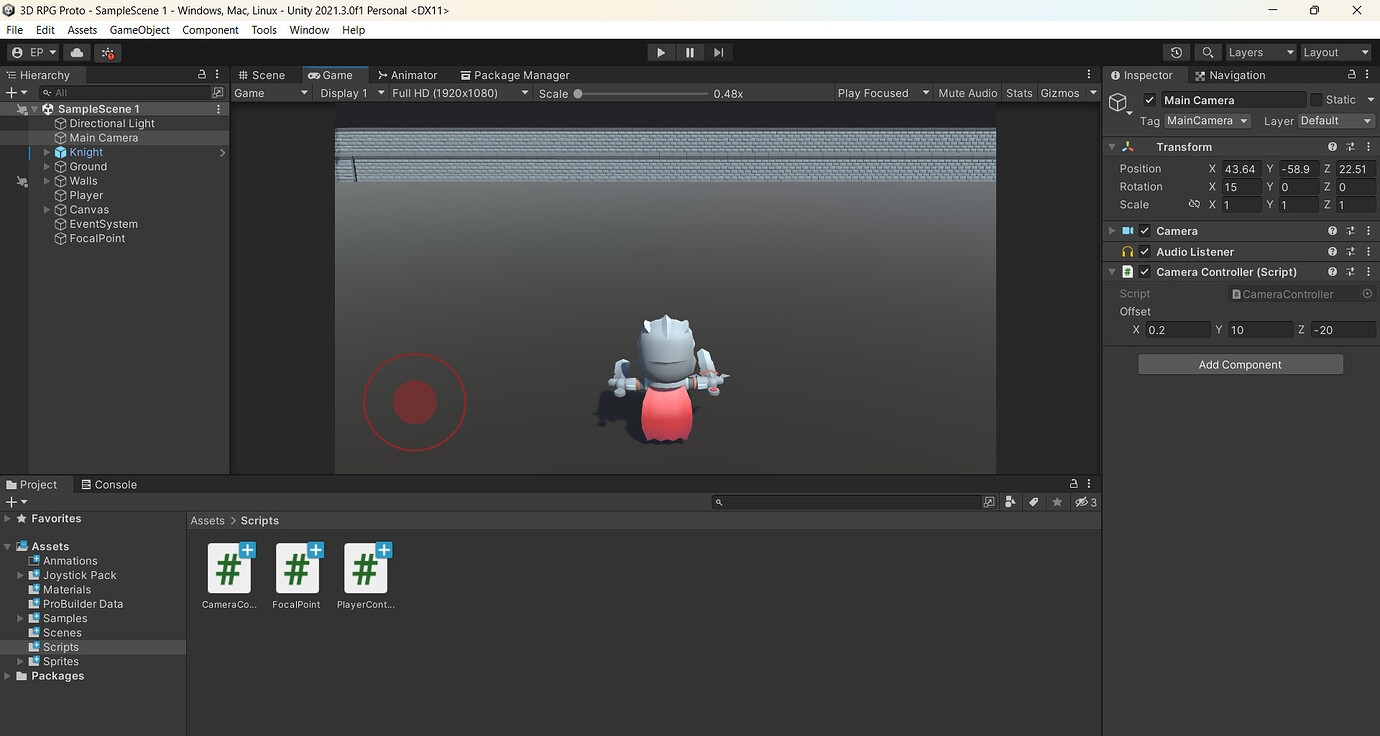Open the Inspector panel kebab menu

[1368, 75]
